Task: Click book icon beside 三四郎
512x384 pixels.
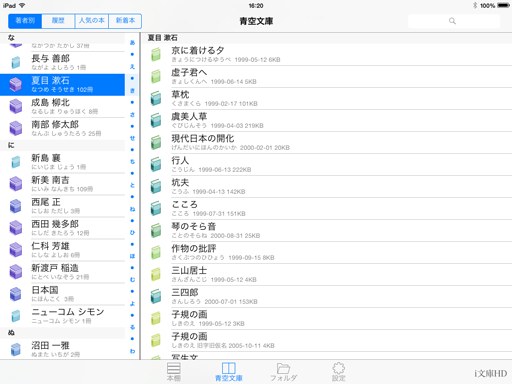Action: (x=156, y=297)
